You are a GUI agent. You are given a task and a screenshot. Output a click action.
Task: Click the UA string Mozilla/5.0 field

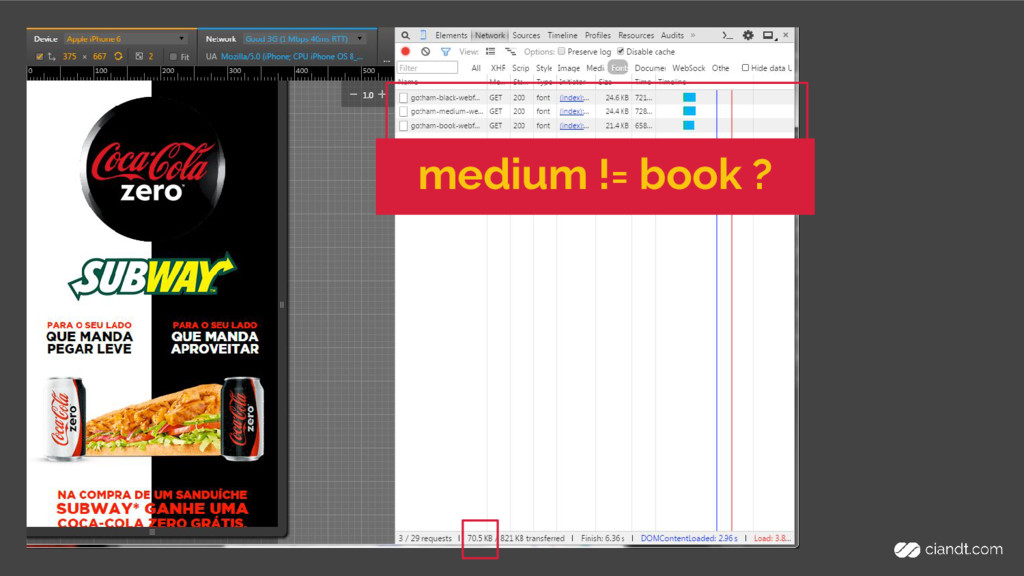tap(291, 57)
